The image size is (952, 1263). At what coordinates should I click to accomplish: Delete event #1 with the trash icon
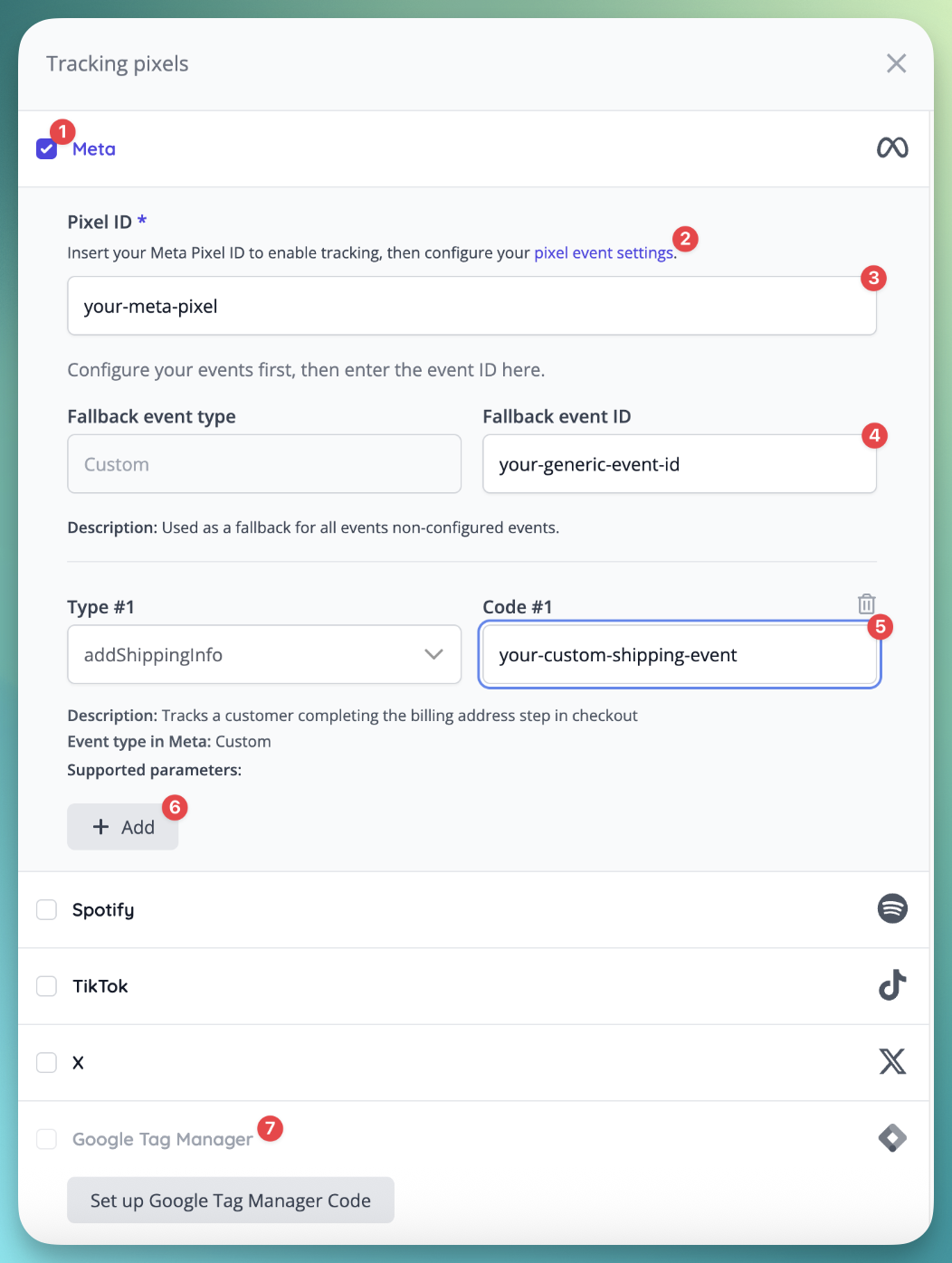[866, 604]
